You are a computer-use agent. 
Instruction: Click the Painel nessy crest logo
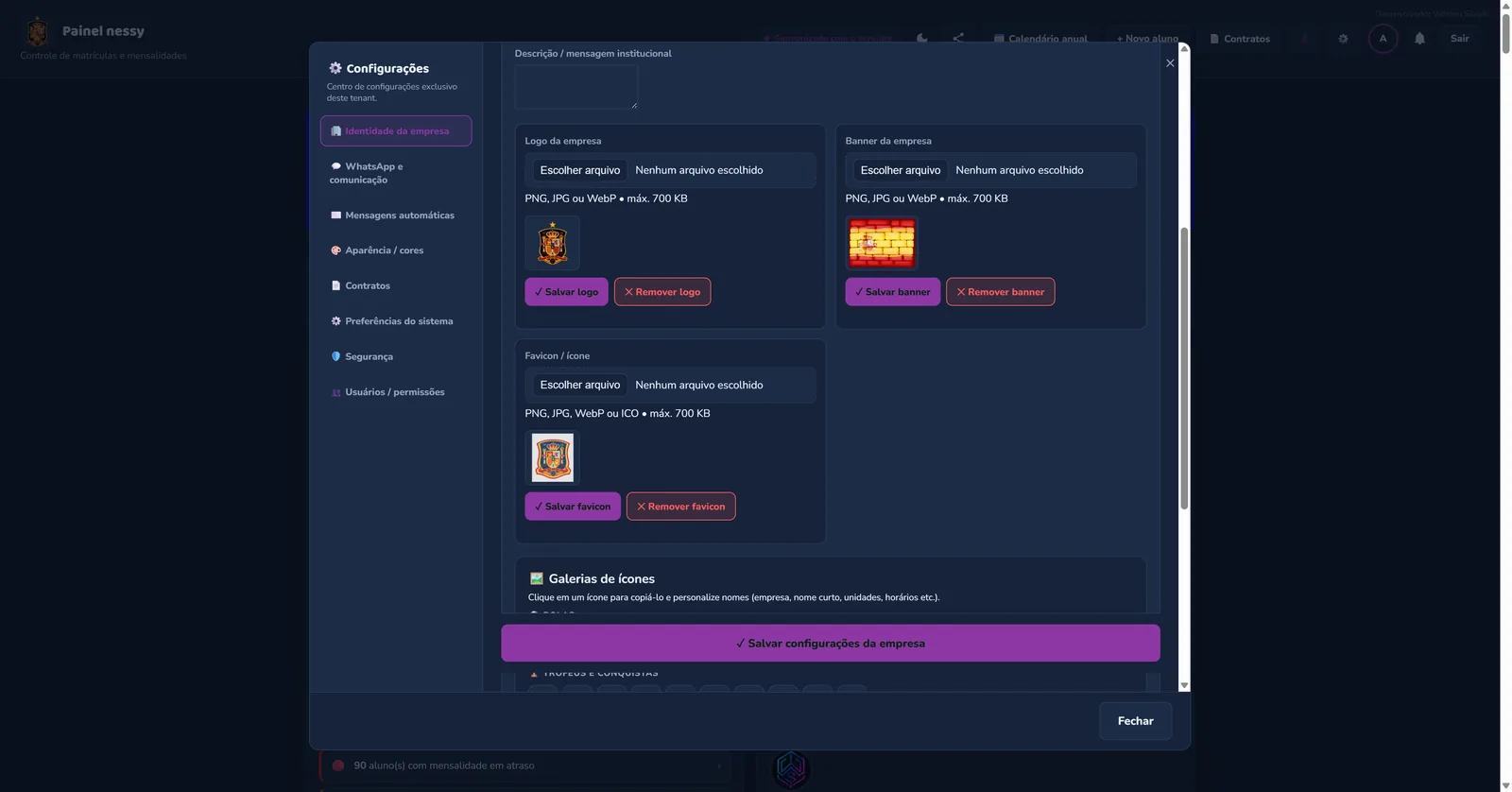(x=37, y=32)
